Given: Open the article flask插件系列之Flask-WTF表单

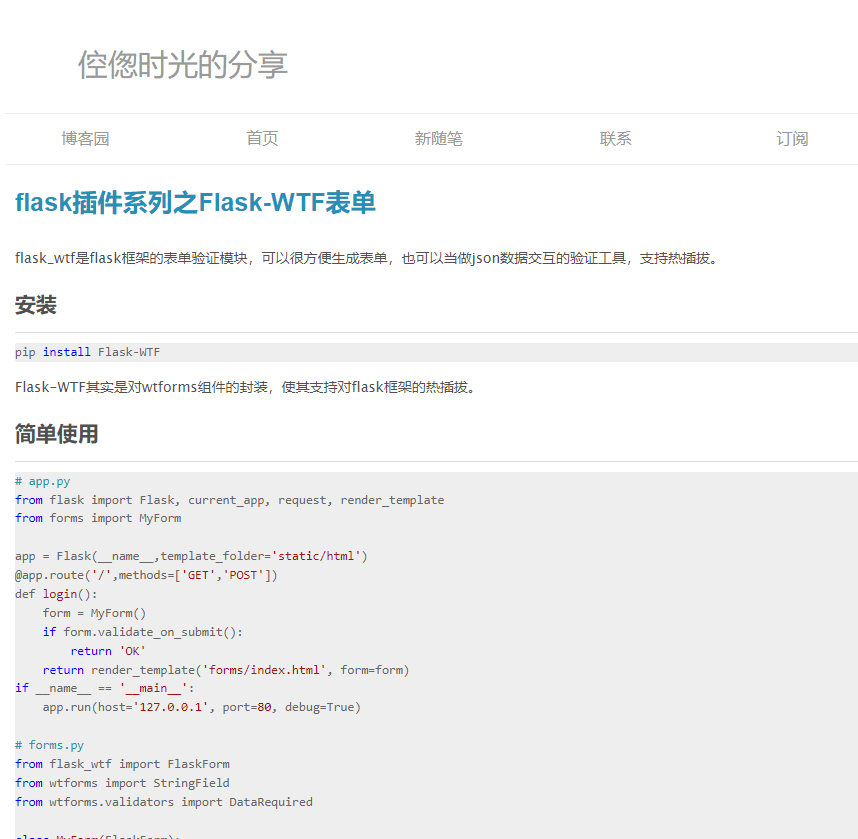Looking at the screenshot, I should pyautogui.click(x=195, y=202).
